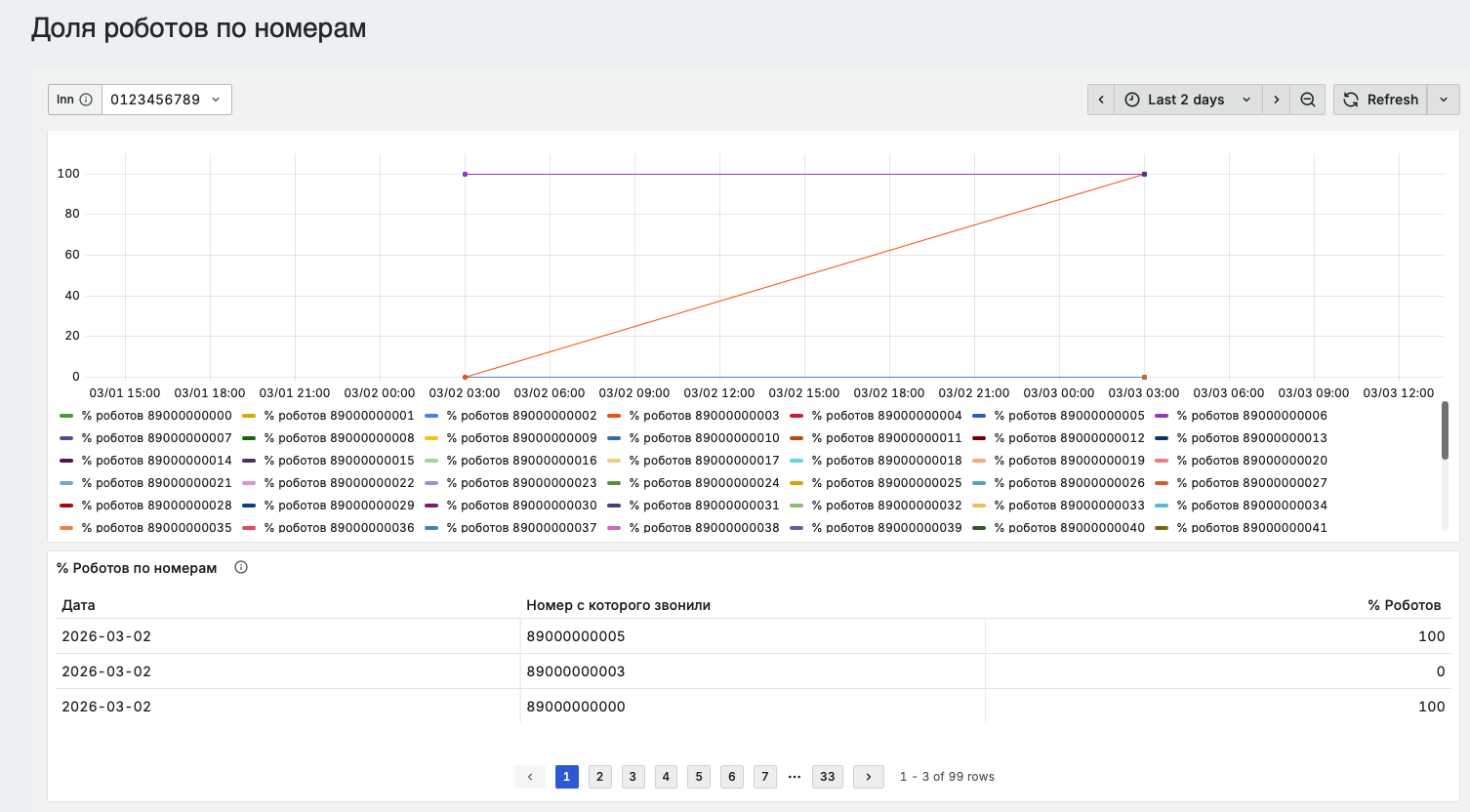1470x812 pixels.
Task: Go to table page 2
Action: 599,777
